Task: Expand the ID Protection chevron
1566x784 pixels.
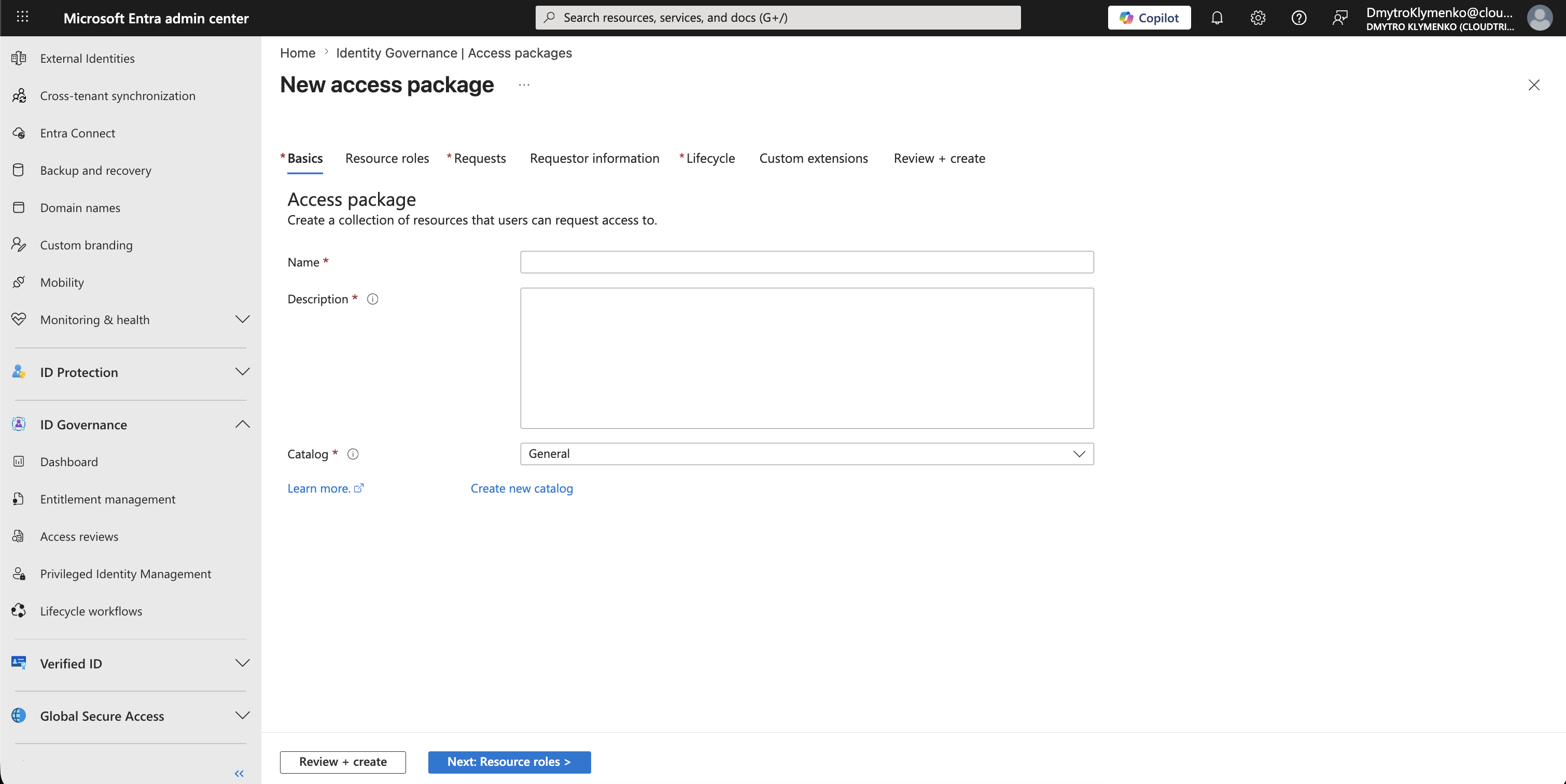Action: tap(243, 371)
